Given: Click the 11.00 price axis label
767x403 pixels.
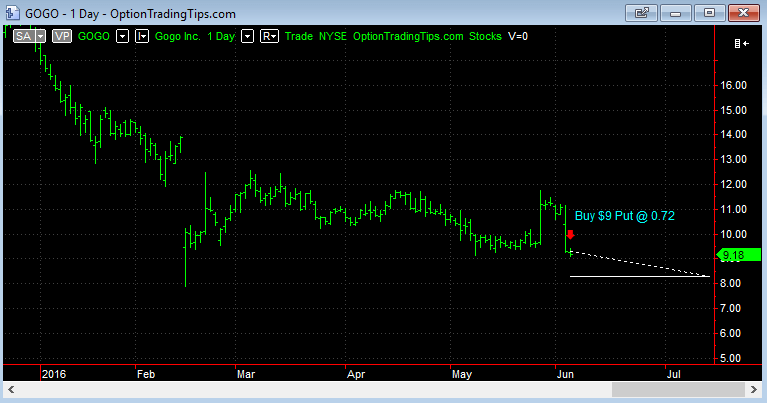Looking at the screenshot, I should point(733,209).
